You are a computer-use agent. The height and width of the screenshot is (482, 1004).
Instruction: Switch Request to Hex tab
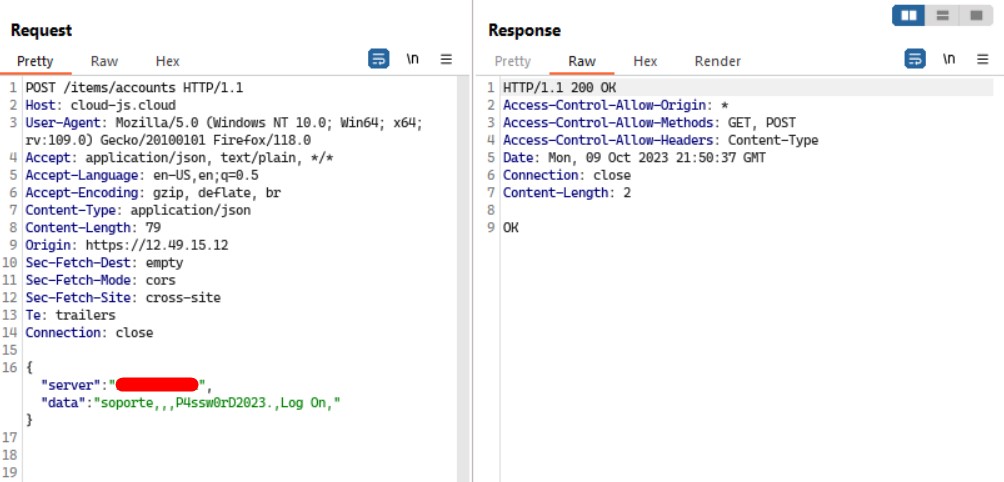pyautogui.click(x=168, y=61)
